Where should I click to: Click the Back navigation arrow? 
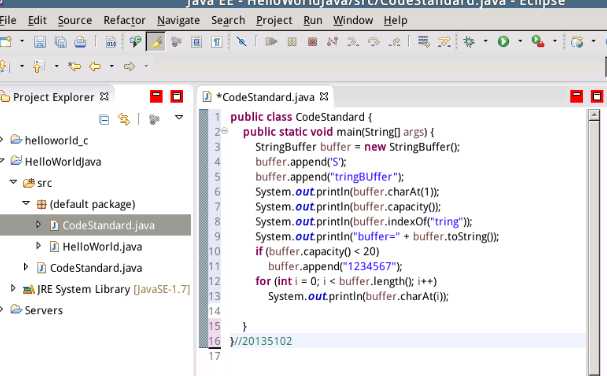(95, 67)
